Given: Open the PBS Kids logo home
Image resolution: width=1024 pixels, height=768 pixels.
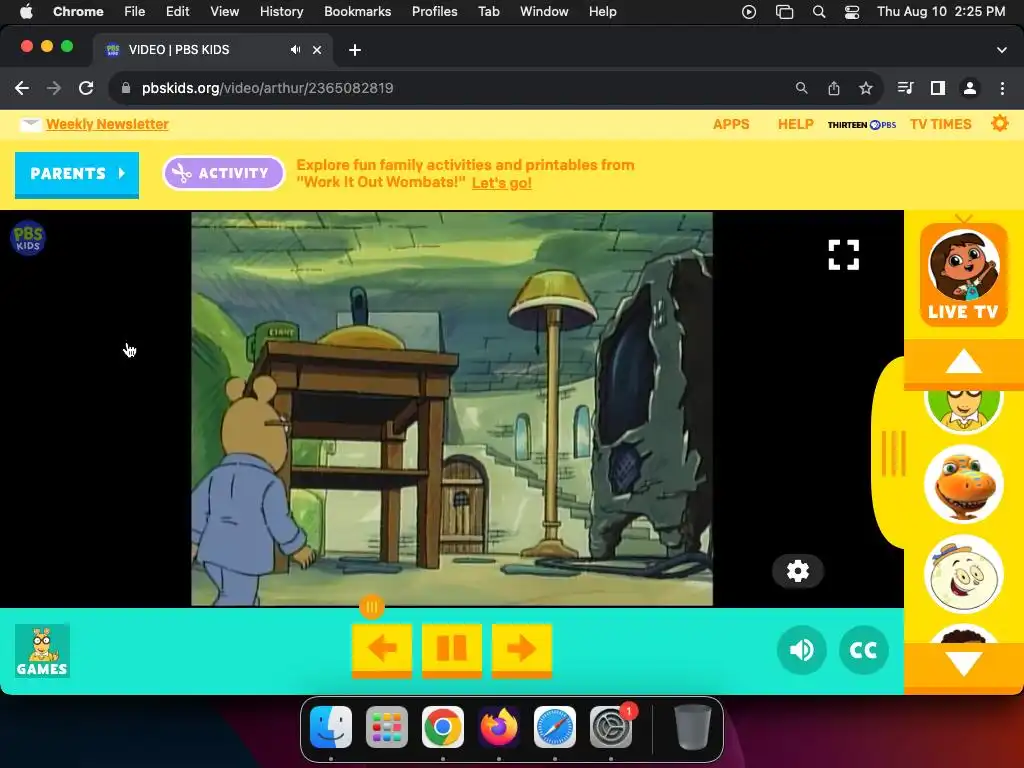Looking at the screenshot, I should [27, 238].
